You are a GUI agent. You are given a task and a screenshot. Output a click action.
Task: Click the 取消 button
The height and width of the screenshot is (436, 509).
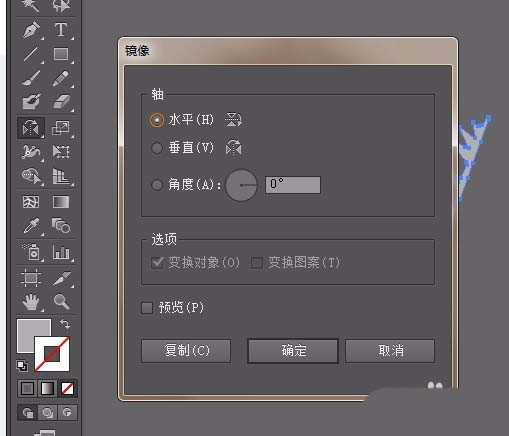tap(390, 351)
